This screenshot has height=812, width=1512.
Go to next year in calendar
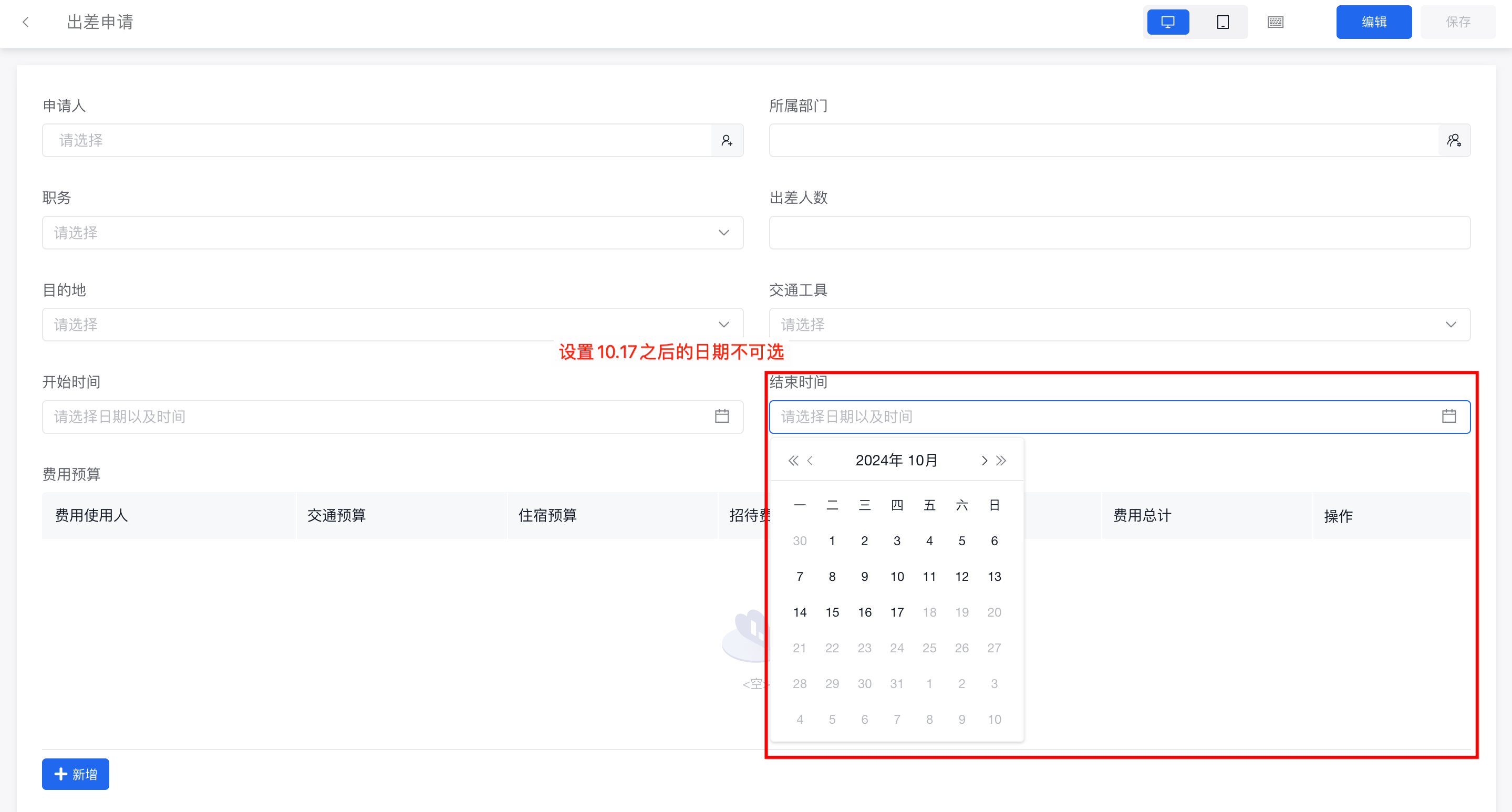tap(1001, 461)
